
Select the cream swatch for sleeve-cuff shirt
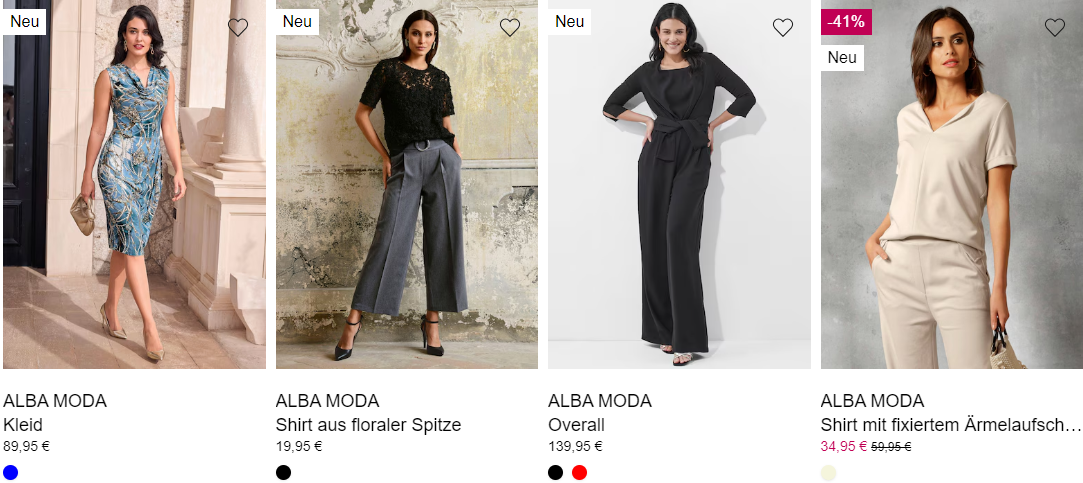pyautogui.click(x=828, y=473)
